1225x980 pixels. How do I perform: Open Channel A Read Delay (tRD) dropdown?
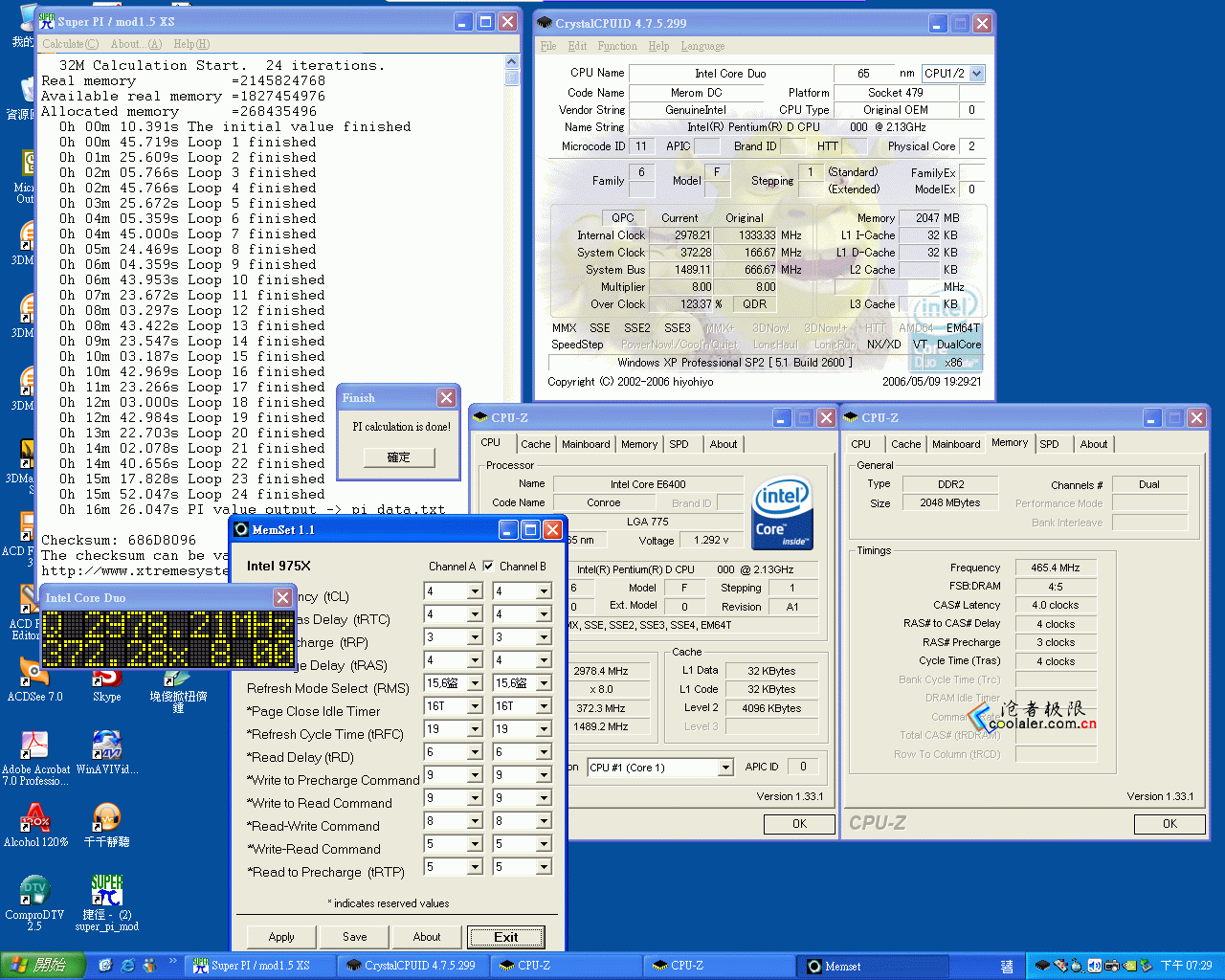coord(475,751)
